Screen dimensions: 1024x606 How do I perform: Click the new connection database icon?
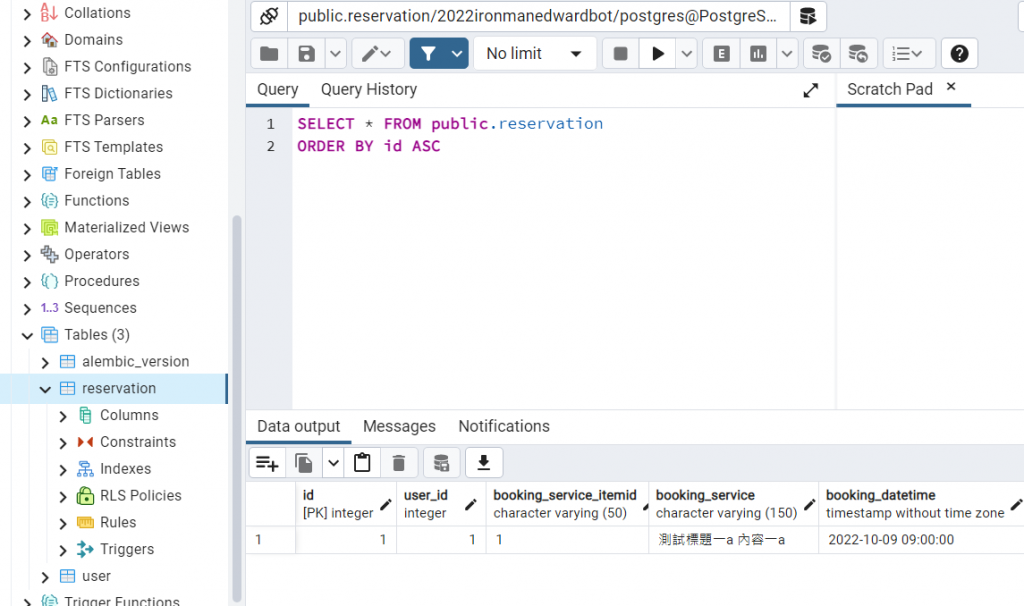[x=808, y=16]
